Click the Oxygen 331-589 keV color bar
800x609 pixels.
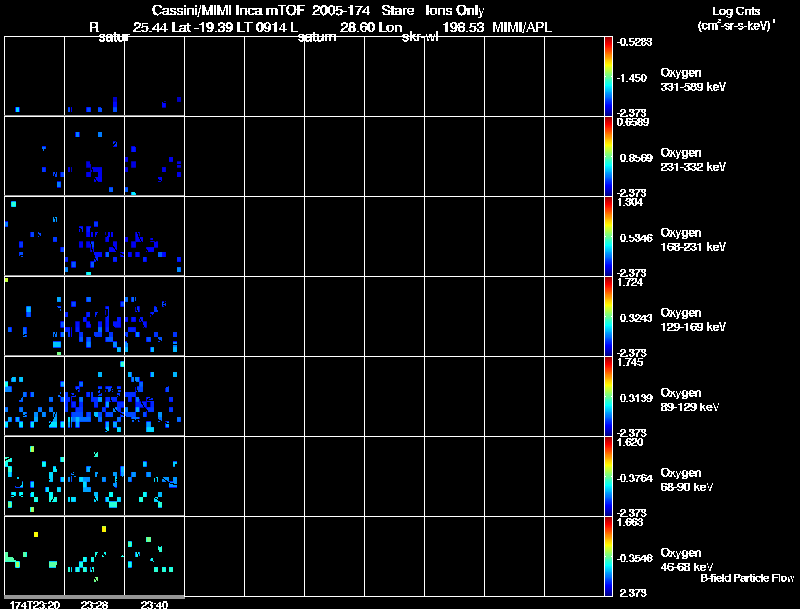click(x=608, y=77)
